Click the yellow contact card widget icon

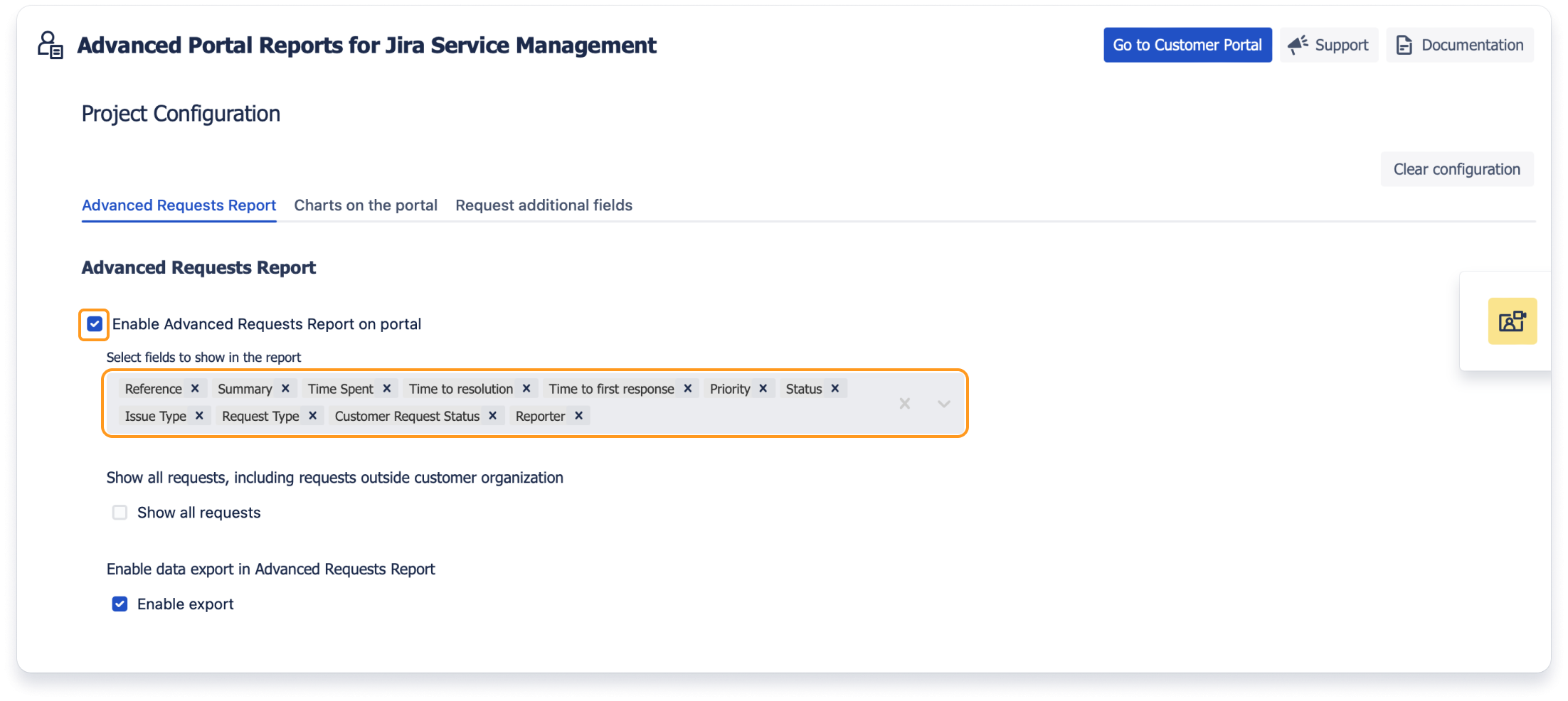pos(1512,321)
